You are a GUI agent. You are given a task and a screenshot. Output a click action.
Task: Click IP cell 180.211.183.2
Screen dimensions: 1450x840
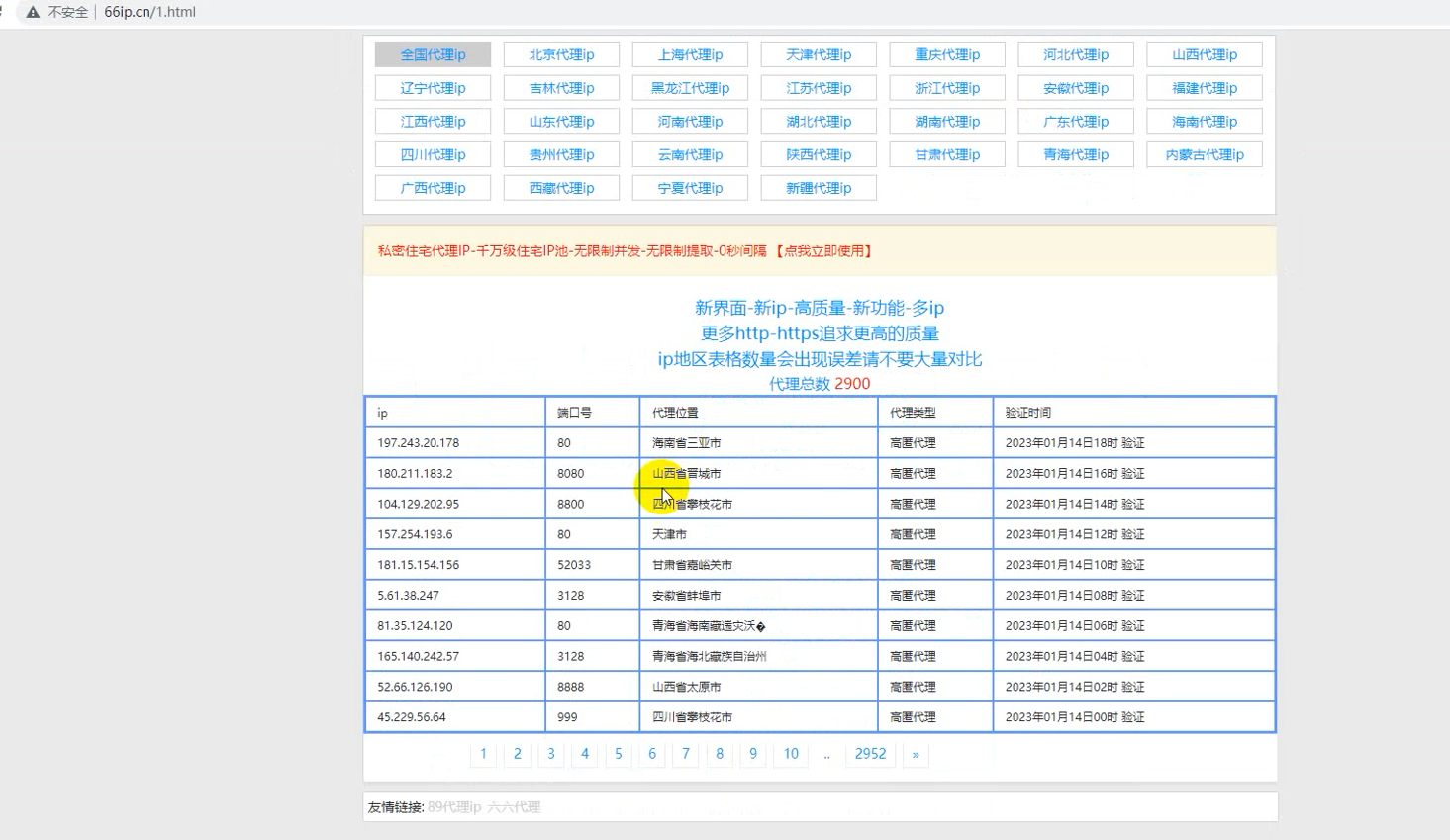pos(455,473)
